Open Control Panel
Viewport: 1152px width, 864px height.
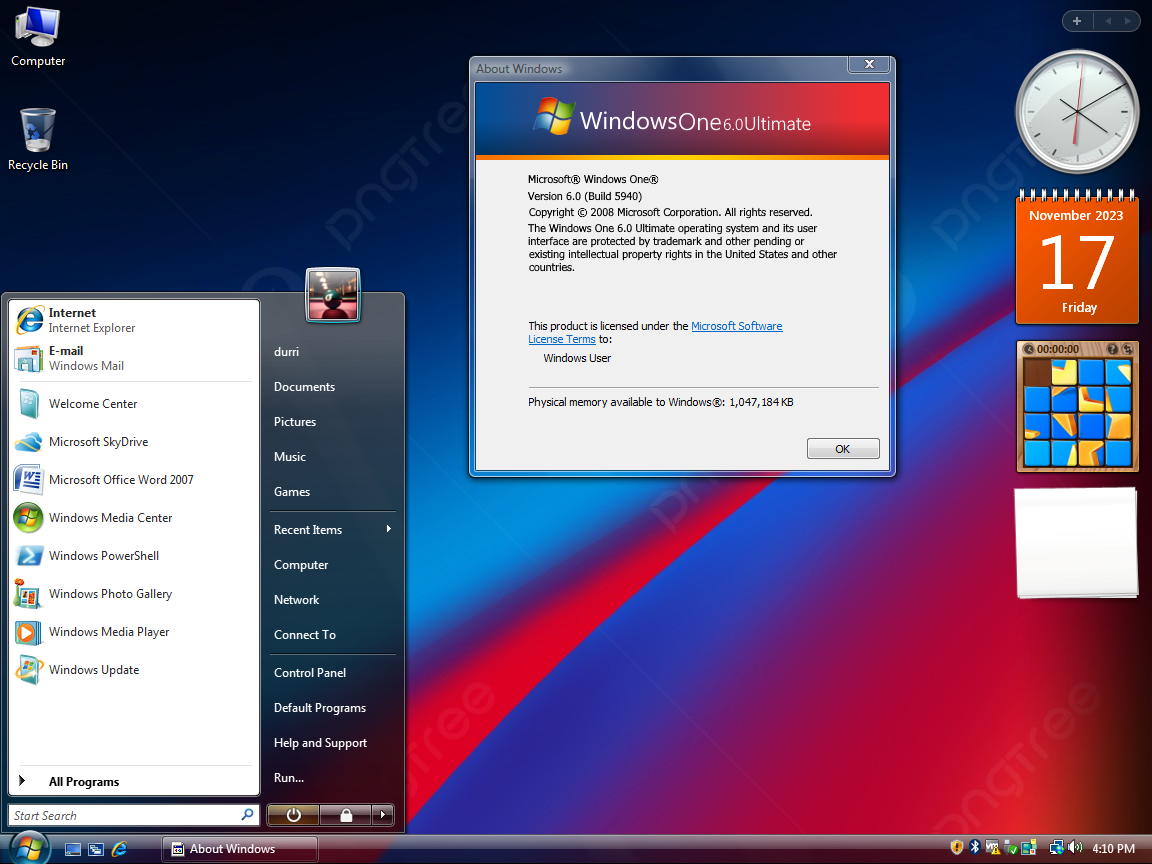coord(331,673)
